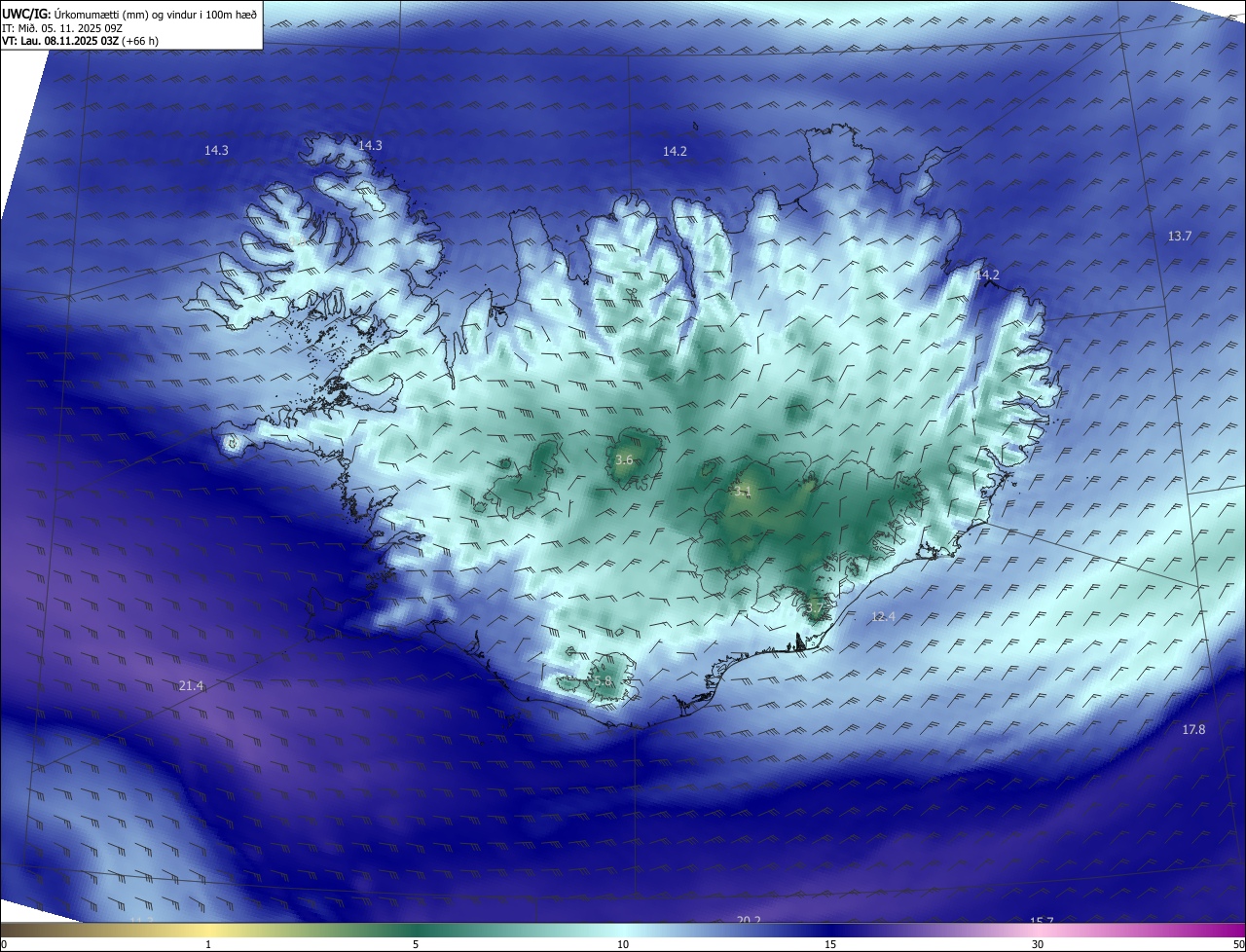Screen dimensions: 1246x952
Task: Click the 21.4 value southwest of Iceland
Action: [192, 686]
